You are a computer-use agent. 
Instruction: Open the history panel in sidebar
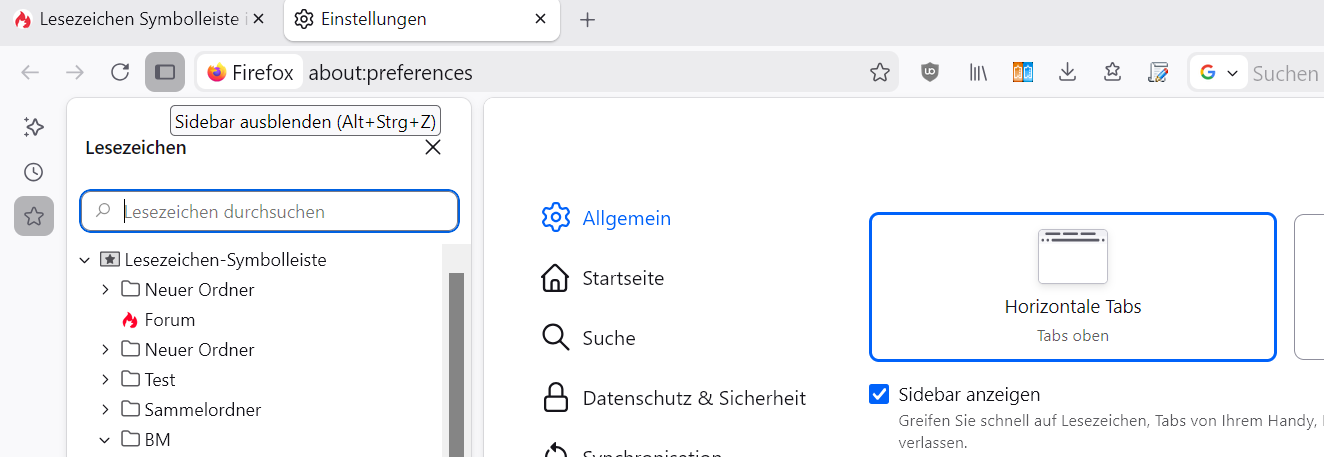coord(34,172)
